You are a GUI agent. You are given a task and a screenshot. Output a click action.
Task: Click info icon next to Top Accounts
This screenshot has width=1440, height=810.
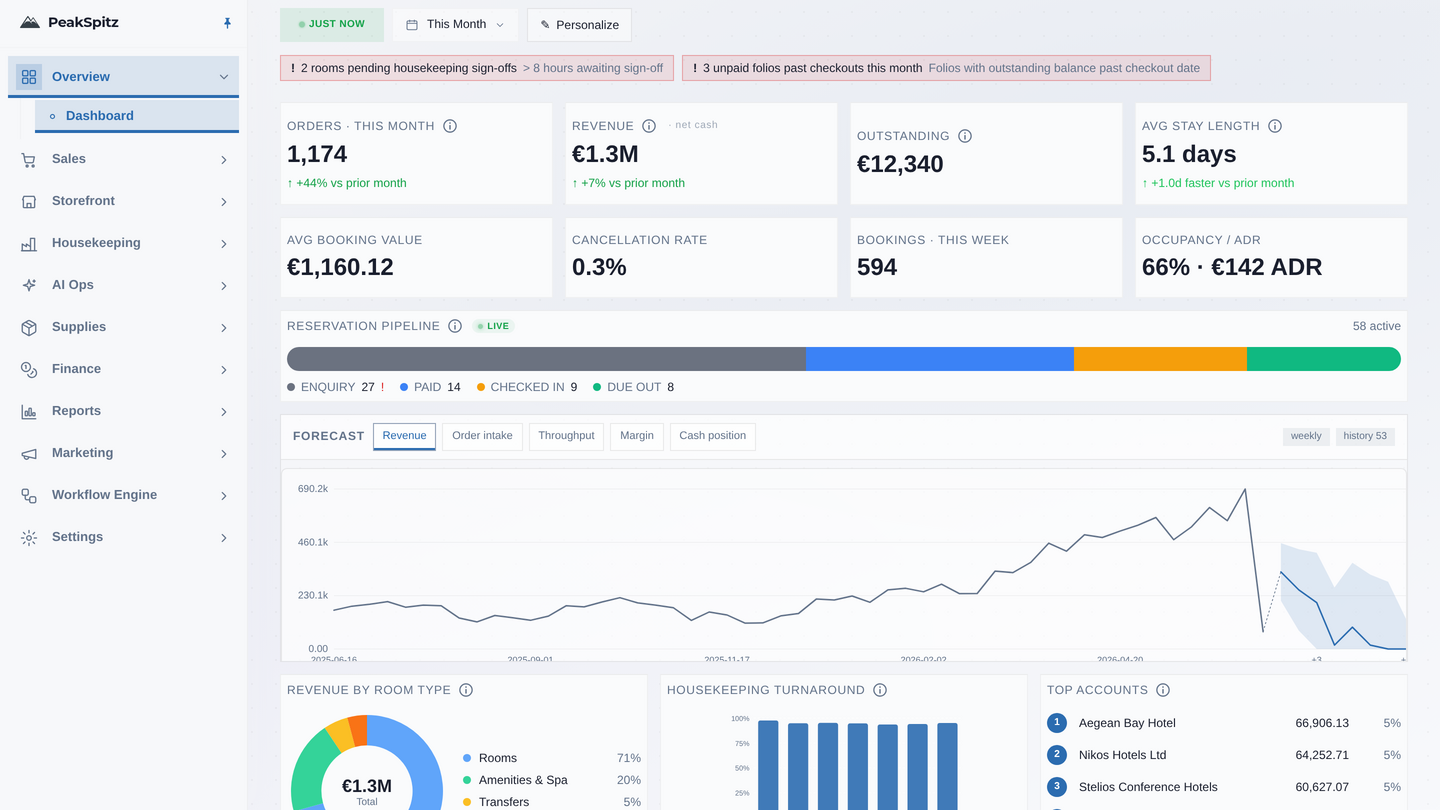click(1163, 690)
